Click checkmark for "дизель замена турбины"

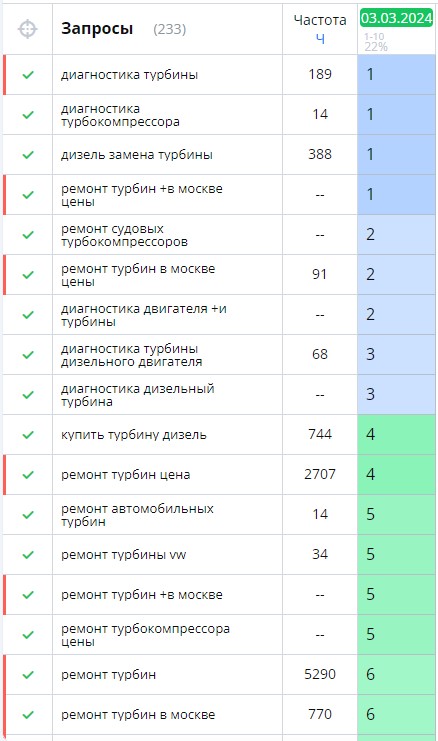tap(28, 155)
